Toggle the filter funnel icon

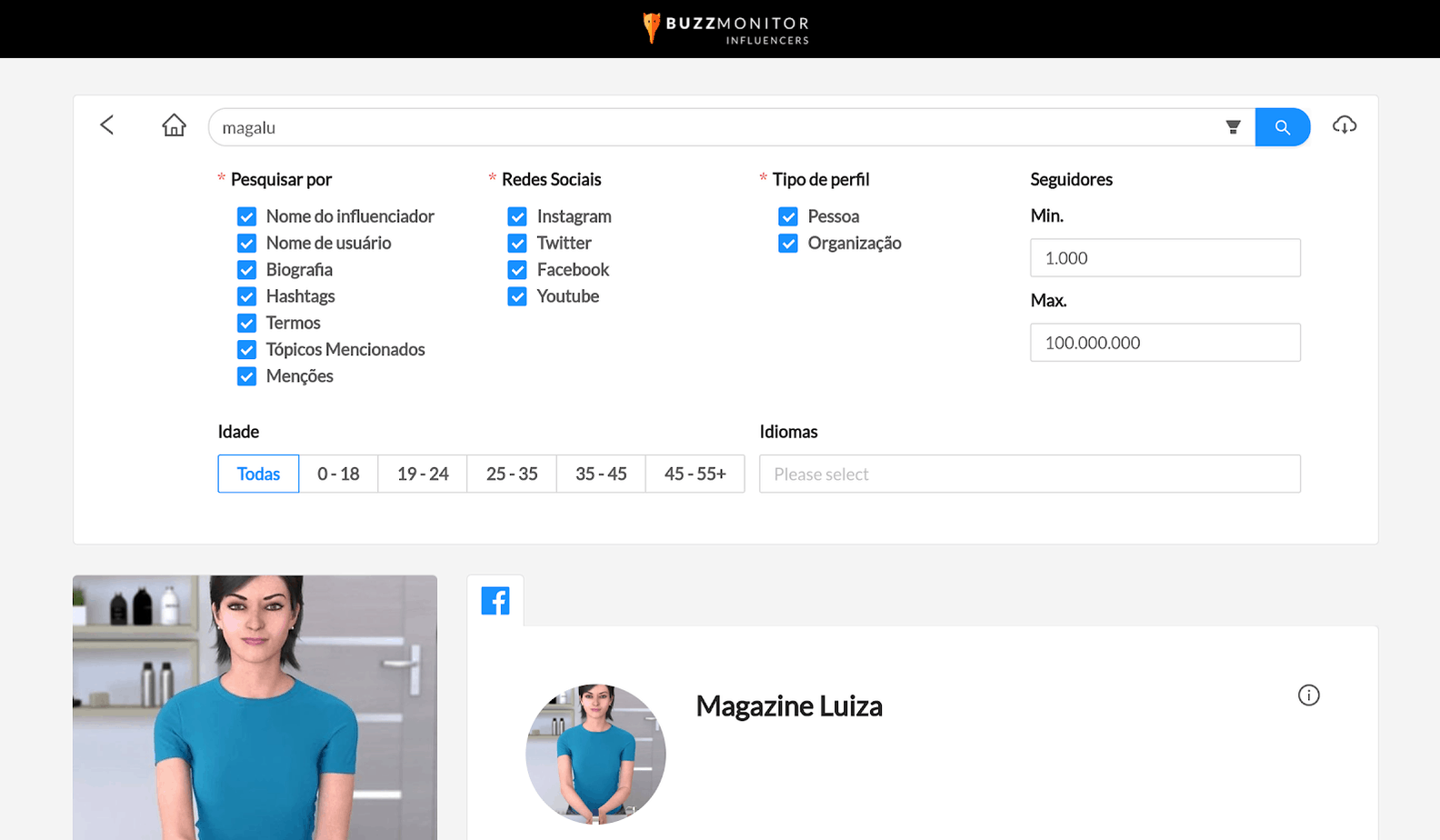[1233, 127]
